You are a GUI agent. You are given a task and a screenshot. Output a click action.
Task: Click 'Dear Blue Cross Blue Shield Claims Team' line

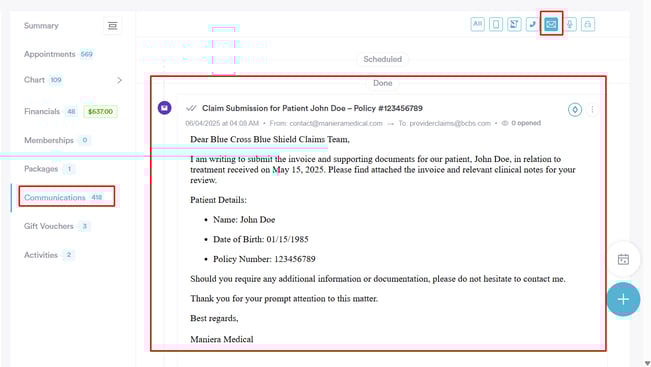point(270,139)
